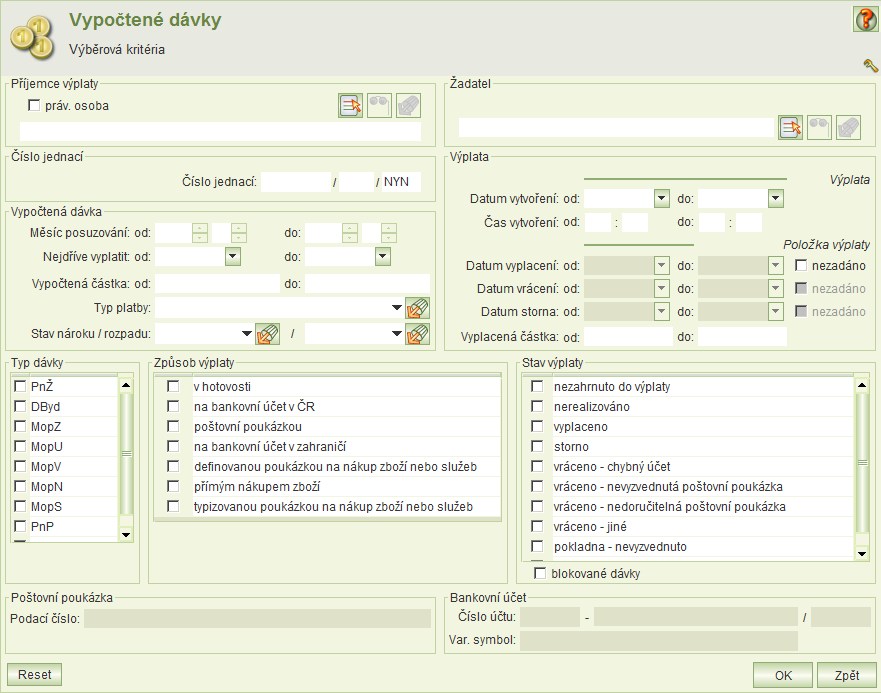Check the práv. osoba checkbox
The width and height of the screenshot is (881, 693).
point(34,105)
